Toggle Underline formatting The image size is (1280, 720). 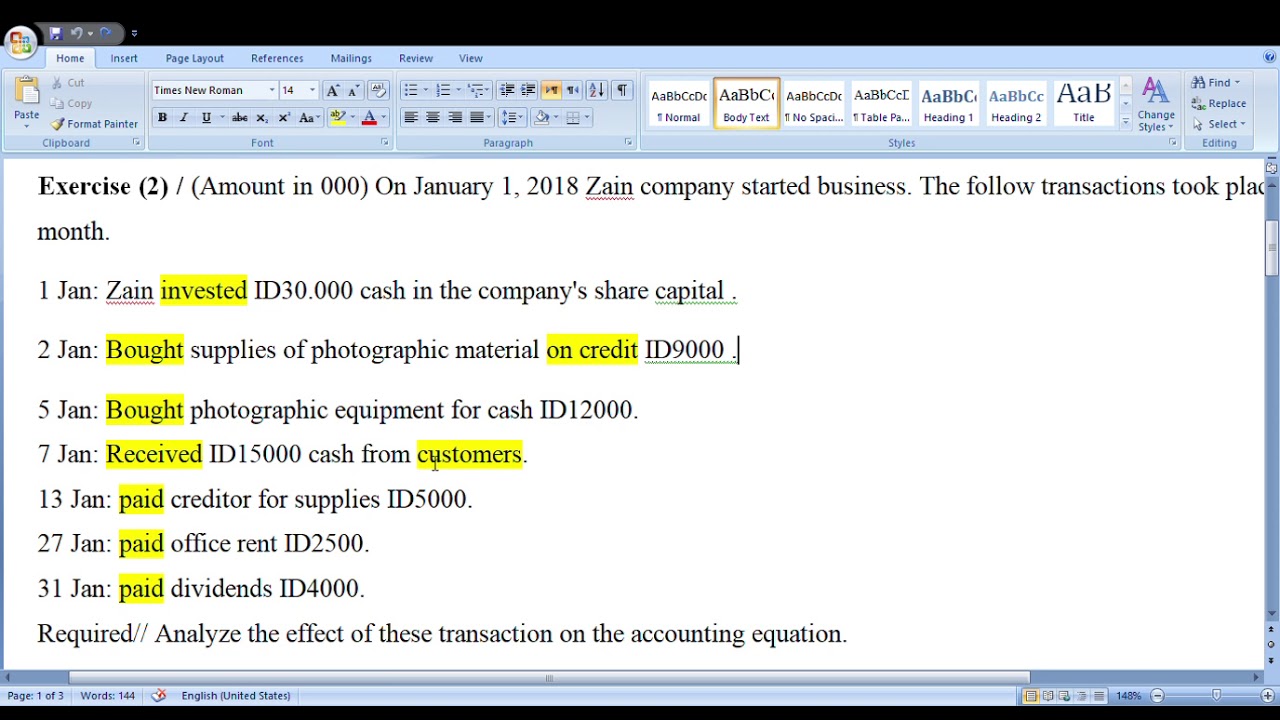[206, 118]
